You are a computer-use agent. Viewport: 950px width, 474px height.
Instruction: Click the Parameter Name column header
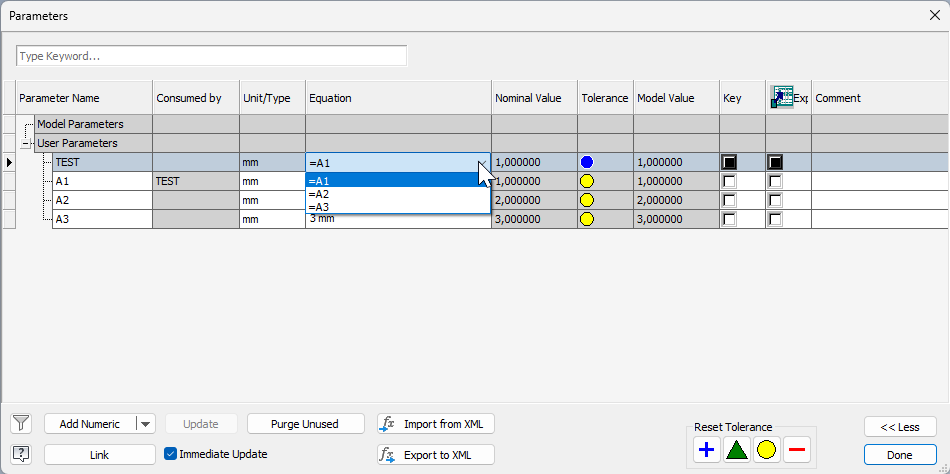[x=84, y=98]
